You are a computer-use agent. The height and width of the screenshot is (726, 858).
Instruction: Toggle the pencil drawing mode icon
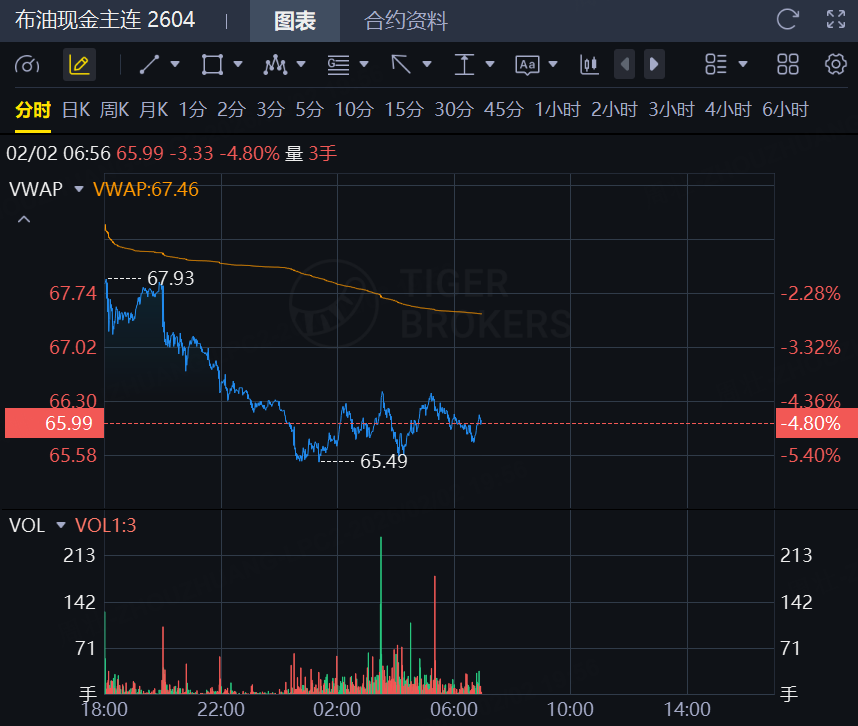coord(79,65)
